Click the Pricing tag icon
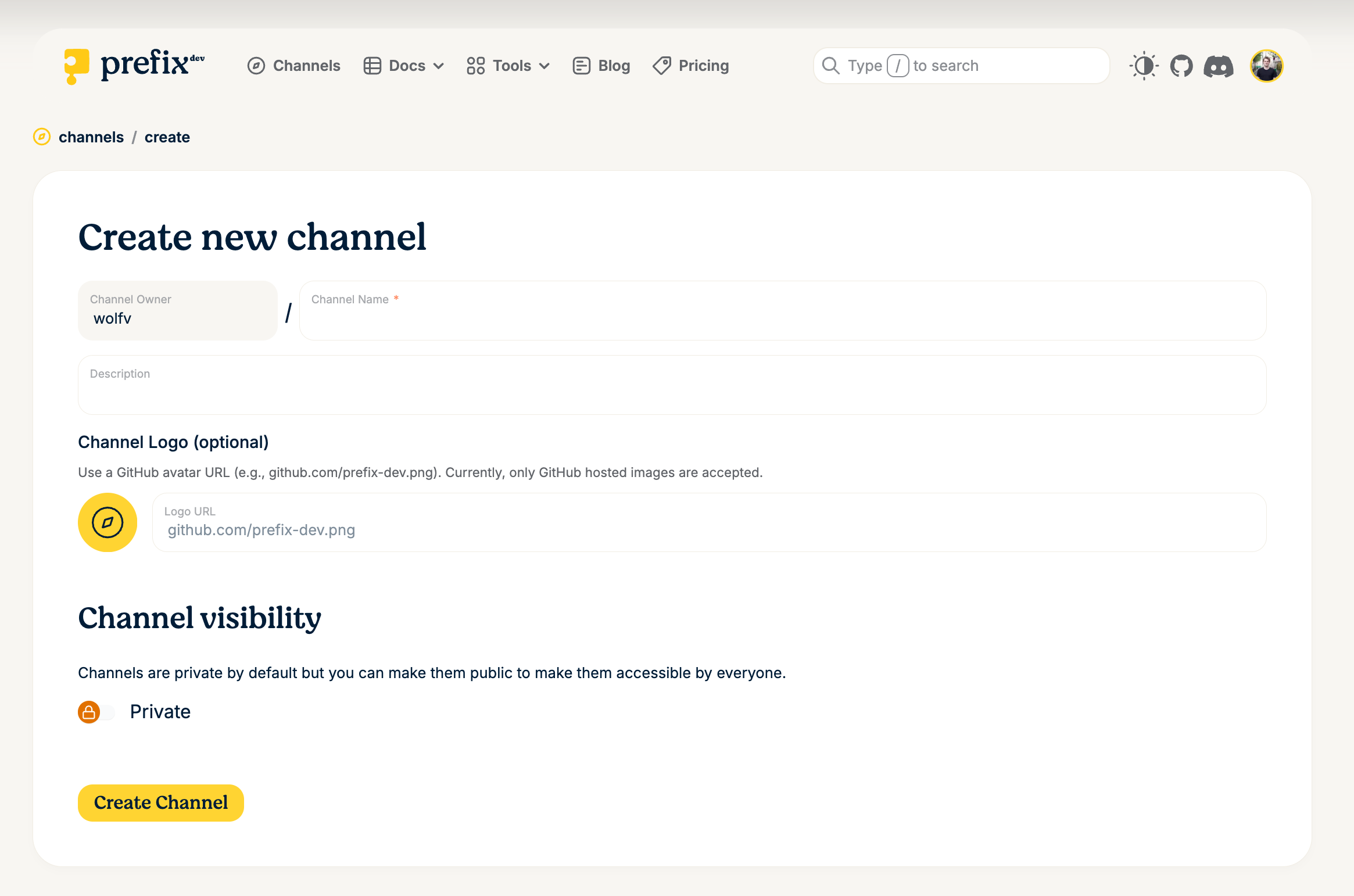Image resolution: width=1354 pixels, height=896 pixels. [x=661, y=66]
